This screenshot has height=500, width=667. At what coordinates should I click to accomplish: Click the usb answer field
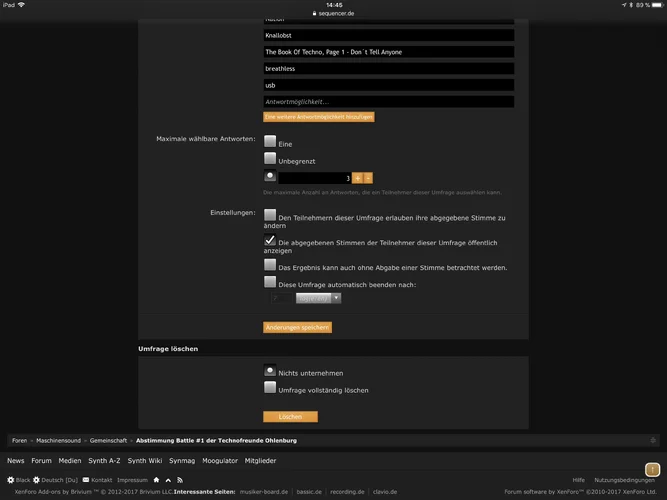(x=388, y=85)
